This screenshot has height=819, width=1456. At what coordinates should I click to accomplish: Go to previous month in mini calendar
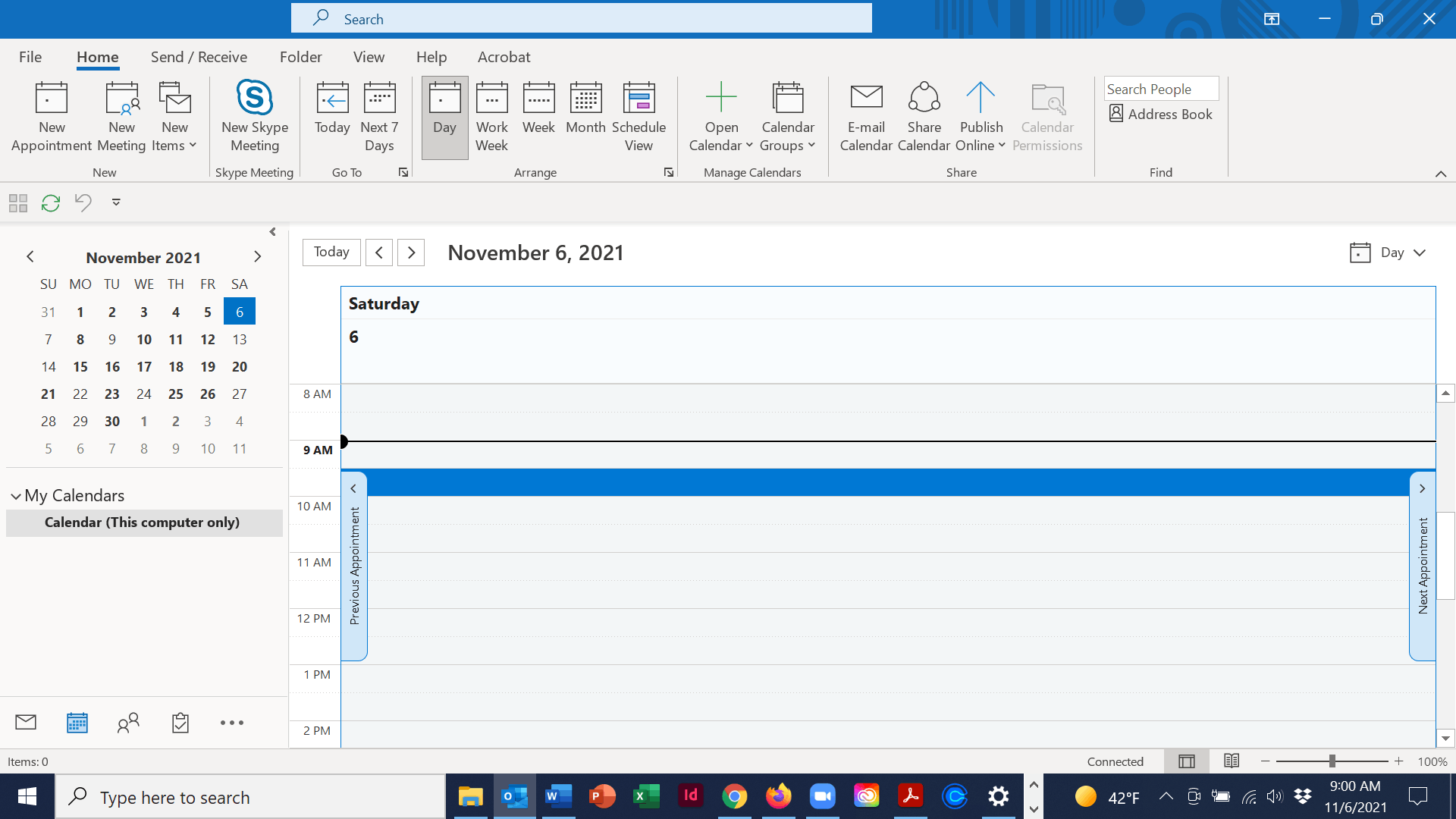point(30,257)
